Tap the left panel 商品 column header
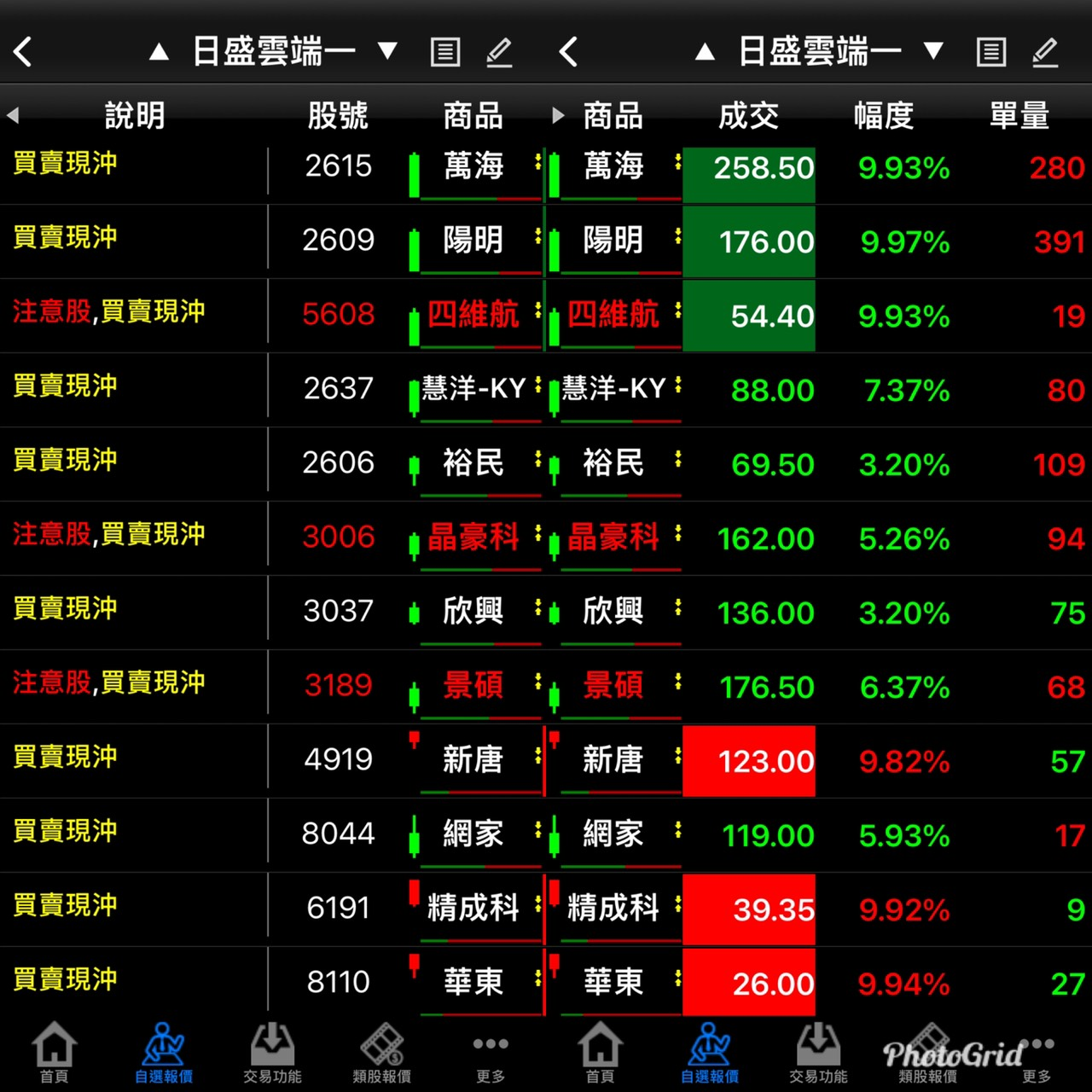The height and width of the screenshot is (1092, 1092). (x=473, y=115)
